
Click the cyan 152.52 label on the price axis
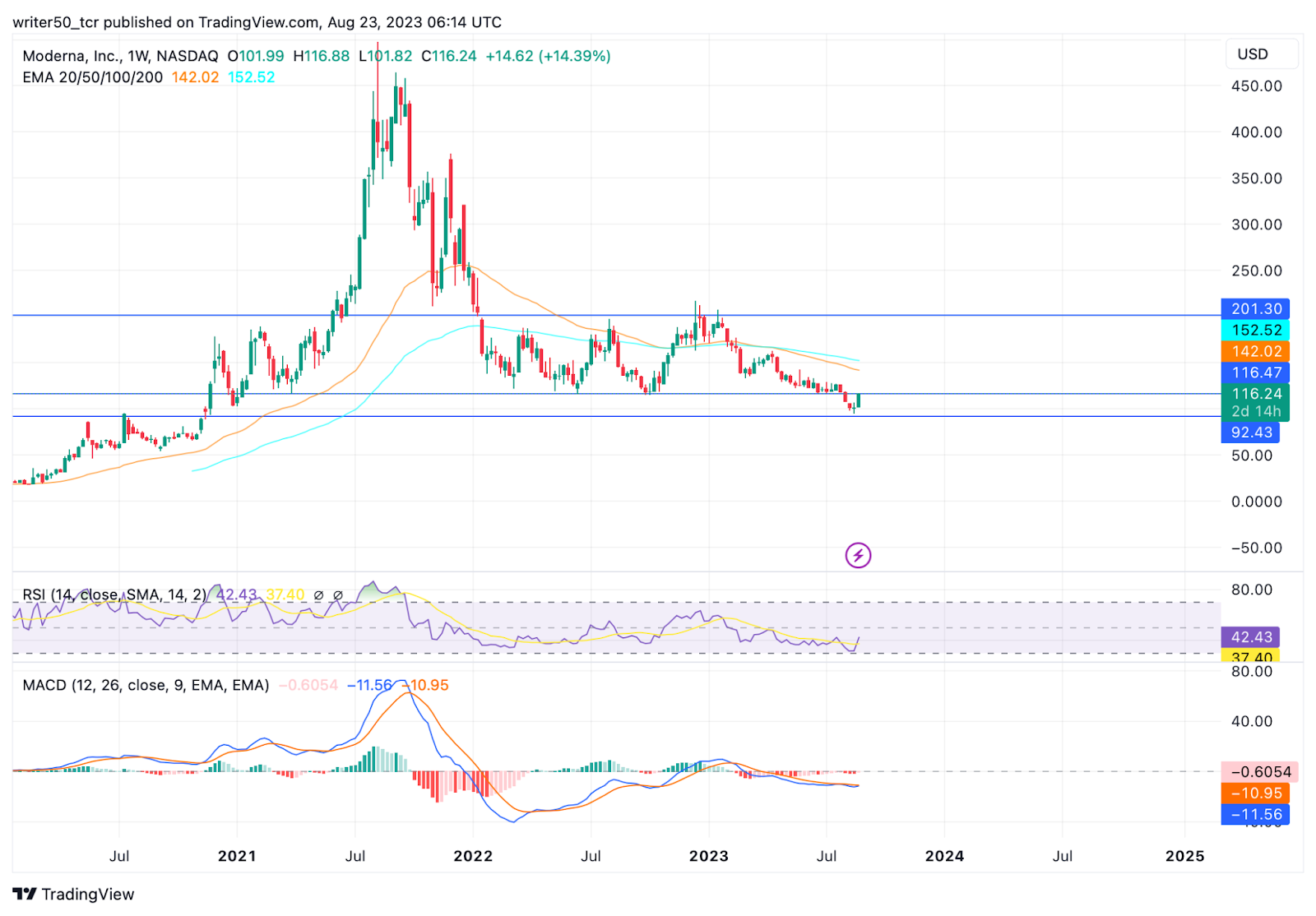tap(1255, 331)
